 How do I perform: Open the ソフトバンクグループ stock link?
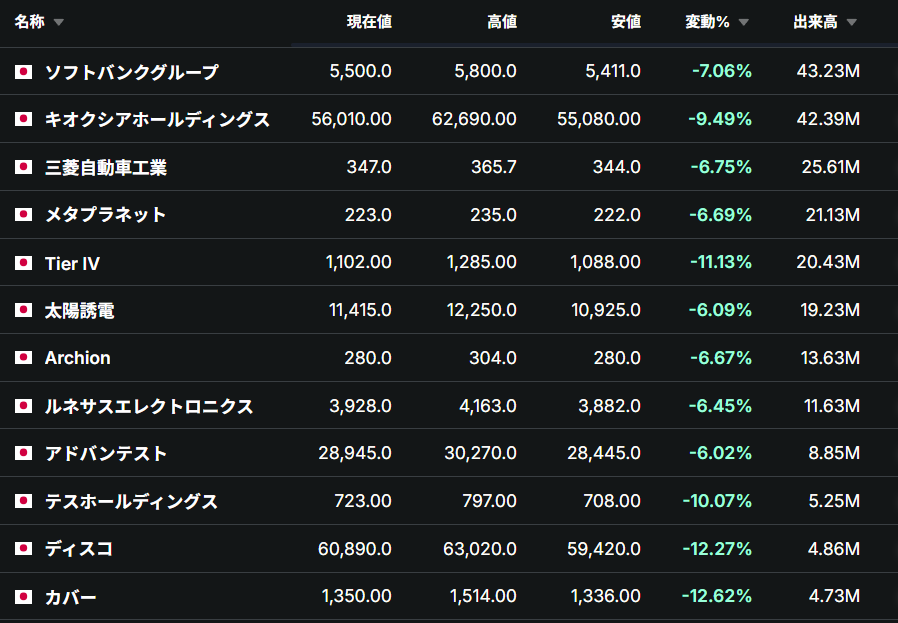click(x=132, y=72)
